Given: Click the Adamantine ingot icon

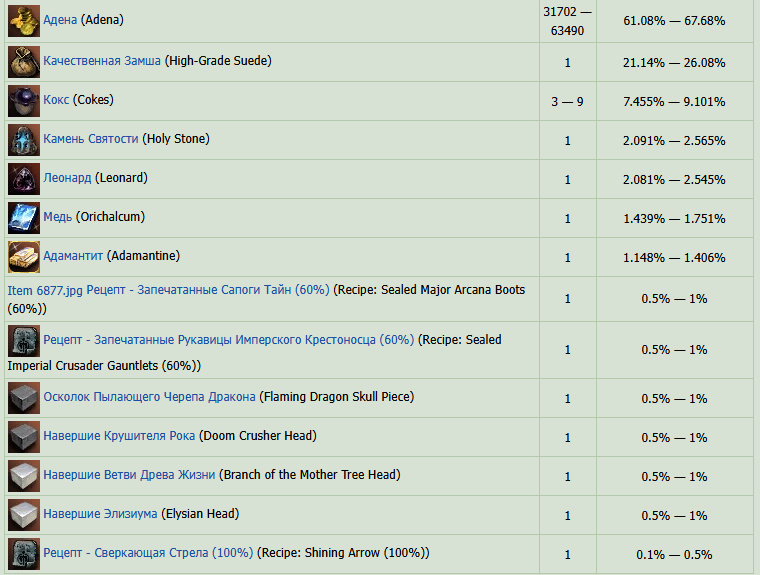Looking at the screenshot, I should [x=23, y=257].
